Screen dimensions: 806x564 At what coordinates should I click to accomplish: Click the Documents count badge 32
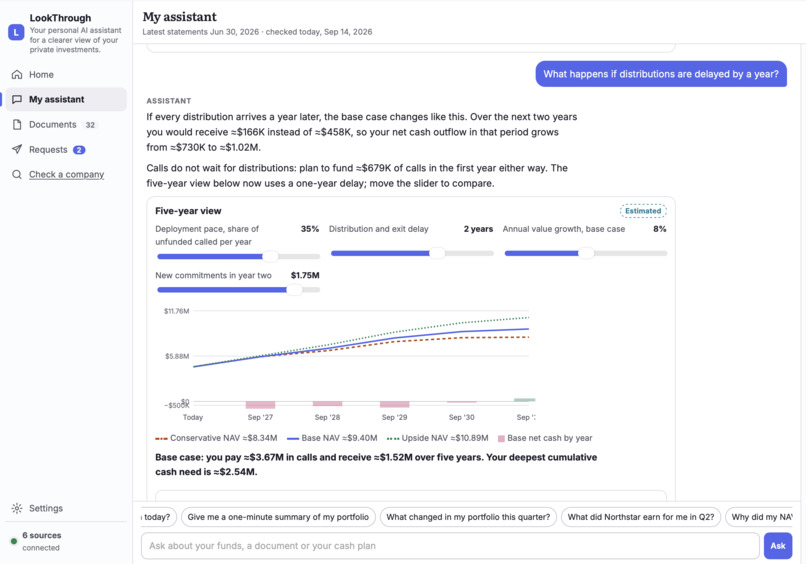90,125
